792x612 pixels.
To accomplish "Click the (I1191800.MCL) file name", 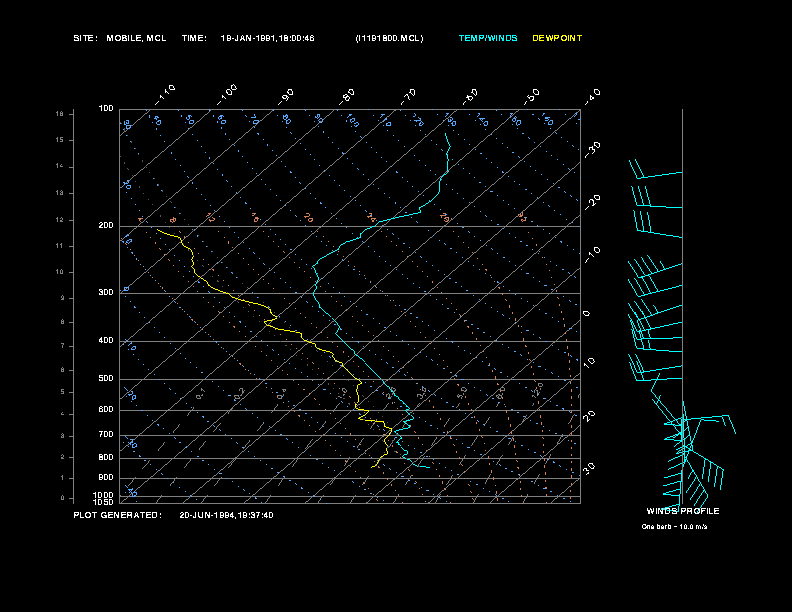I will 389,38.
